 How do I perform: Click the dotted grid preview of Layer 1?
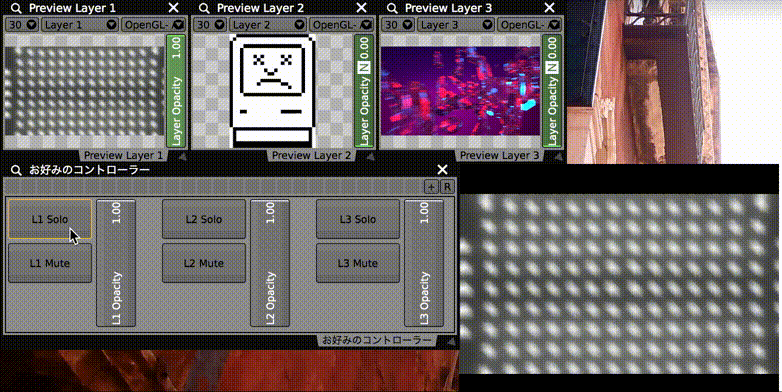click(x=84, y=91)
